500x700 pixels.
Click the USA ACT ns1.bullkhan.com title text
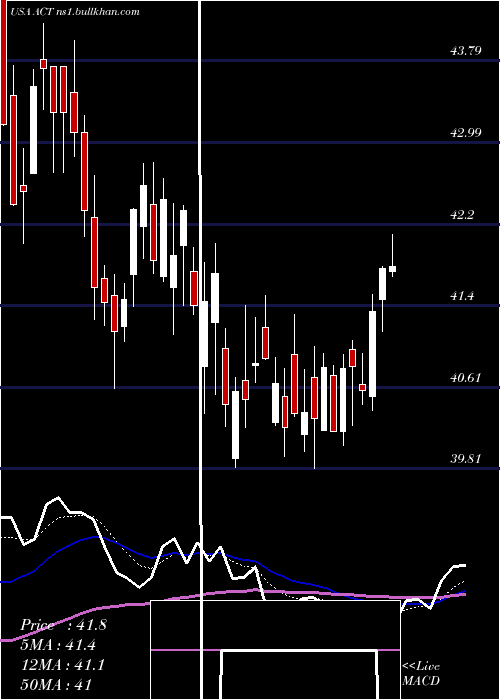75,12
